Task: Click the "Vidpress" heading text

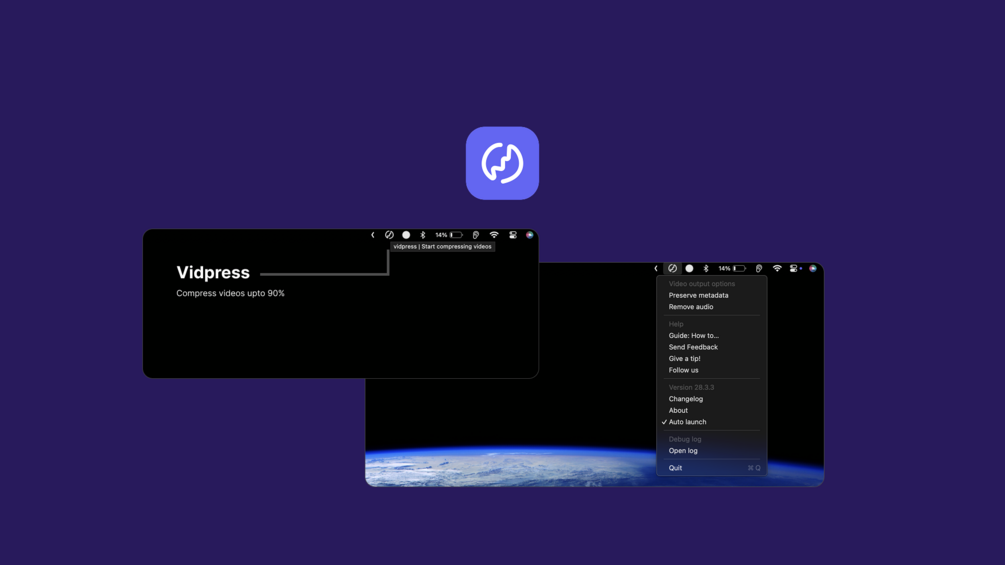Action: [x=213, y=272]
